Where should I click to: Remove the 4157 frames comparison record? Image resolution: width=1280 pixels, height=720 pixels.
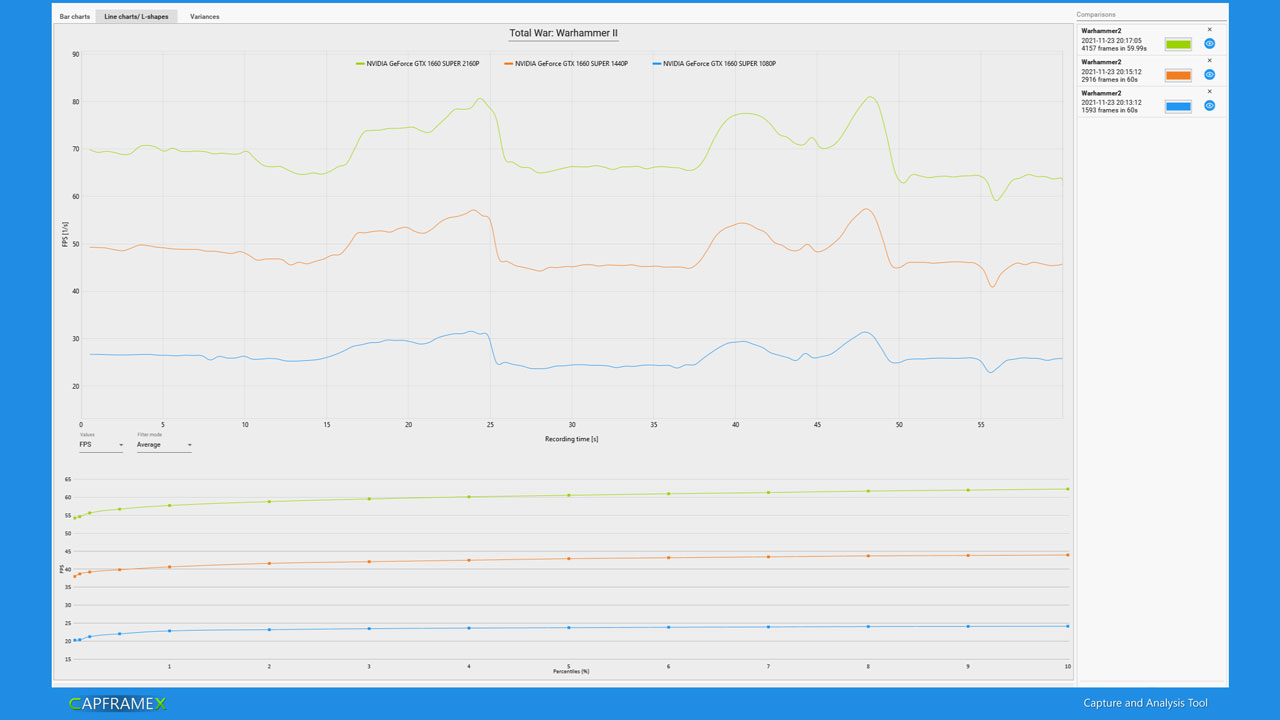[1209, 30]
